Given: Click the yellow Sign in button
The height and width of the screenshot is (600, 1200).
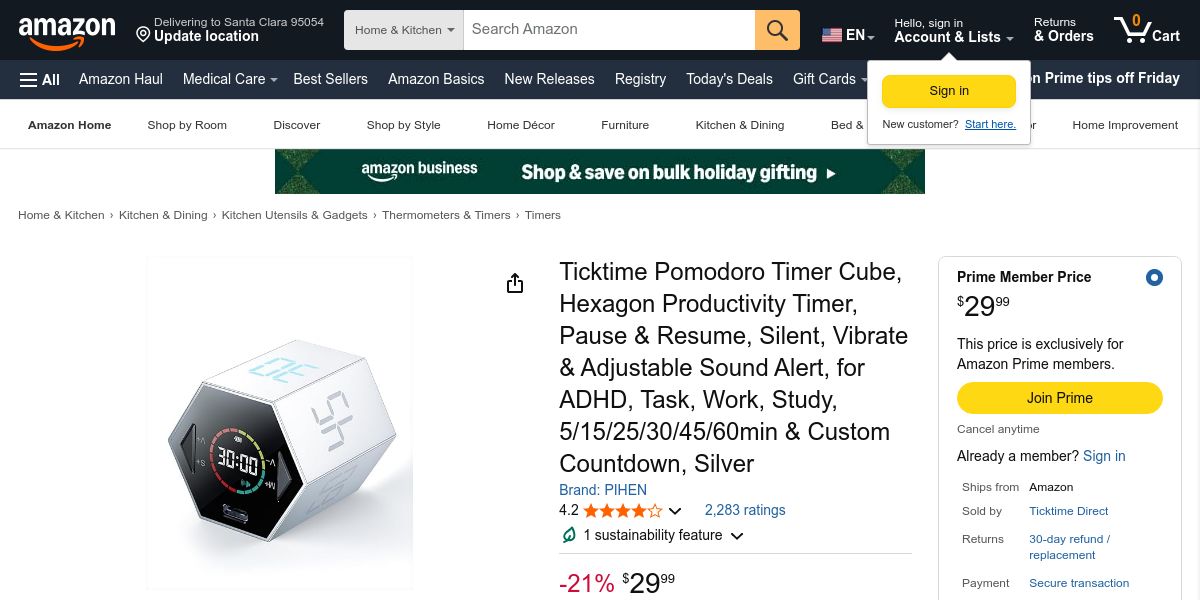Looking at the screenshot, I should tap(948, 91).
